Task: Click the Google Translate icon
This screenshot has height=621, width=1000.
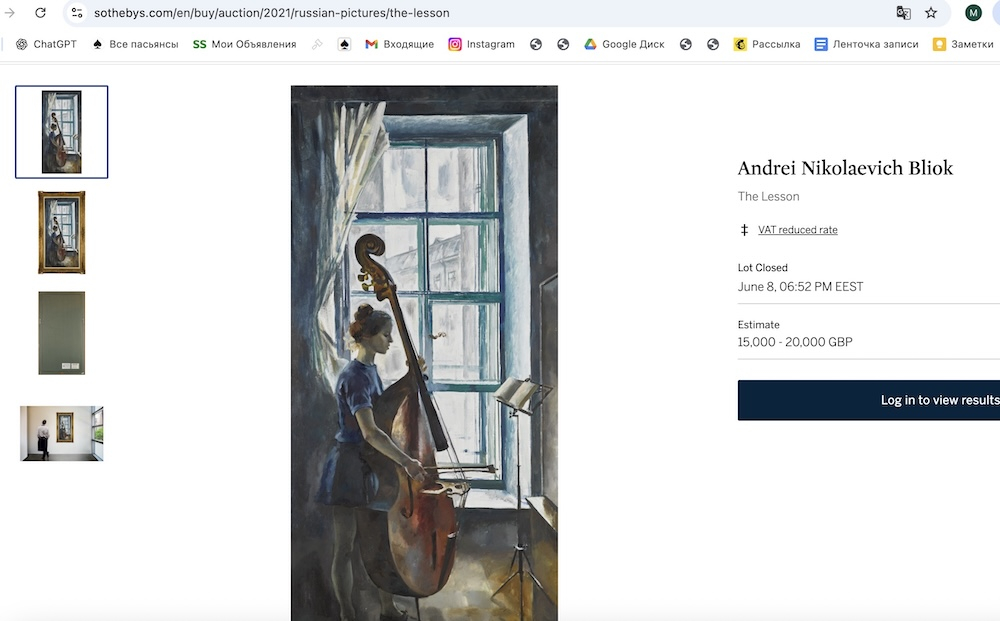Action: pyautogui.click(x=903, y=13)
